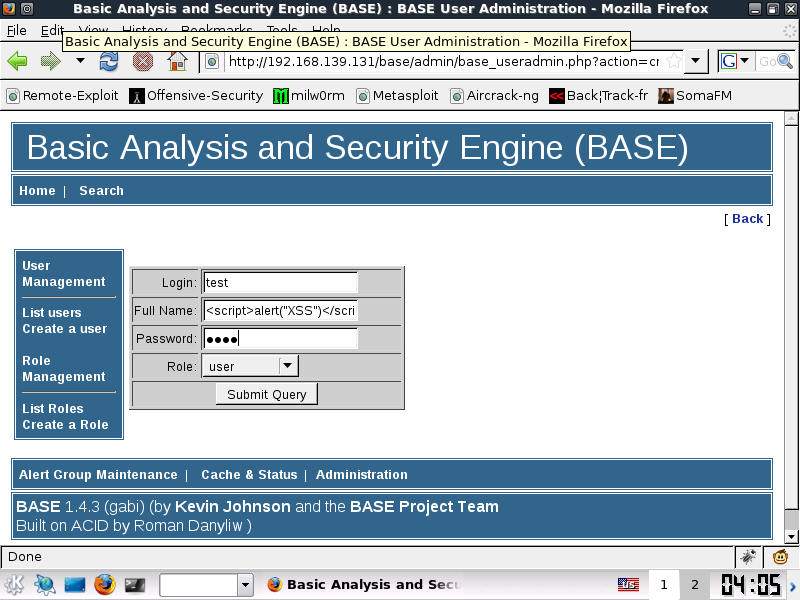Open the Edit menu
Viewport: 800px width, 600px height.
pos(52,31)
